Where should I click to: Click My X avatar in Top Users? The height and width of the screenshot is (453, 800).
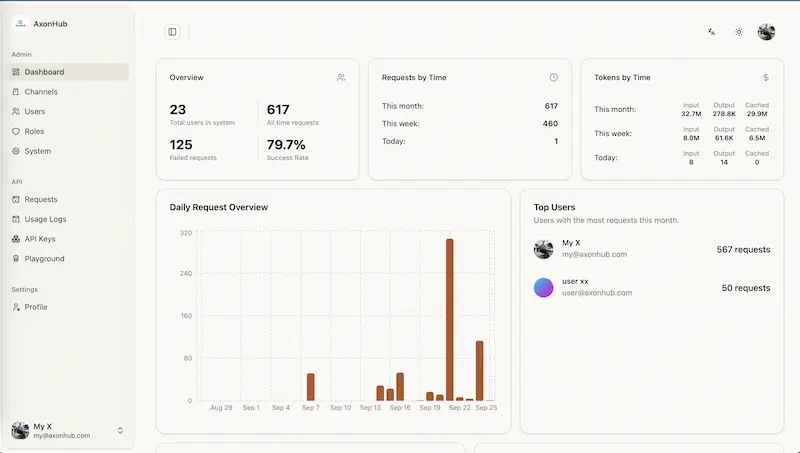point(543,249)
